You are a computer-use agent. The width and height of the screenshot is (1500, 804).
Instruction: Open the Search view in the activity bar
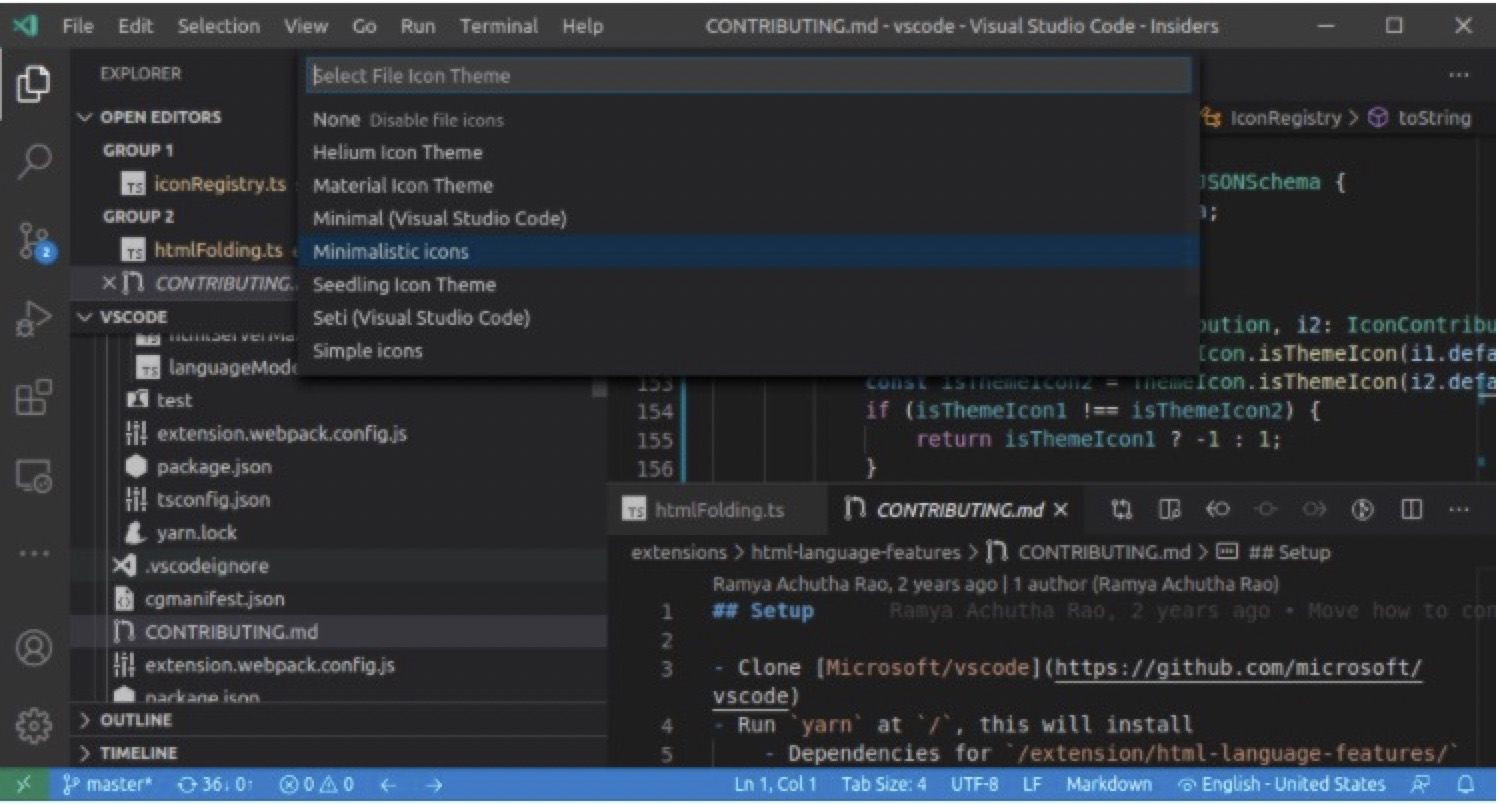[31, 160]
